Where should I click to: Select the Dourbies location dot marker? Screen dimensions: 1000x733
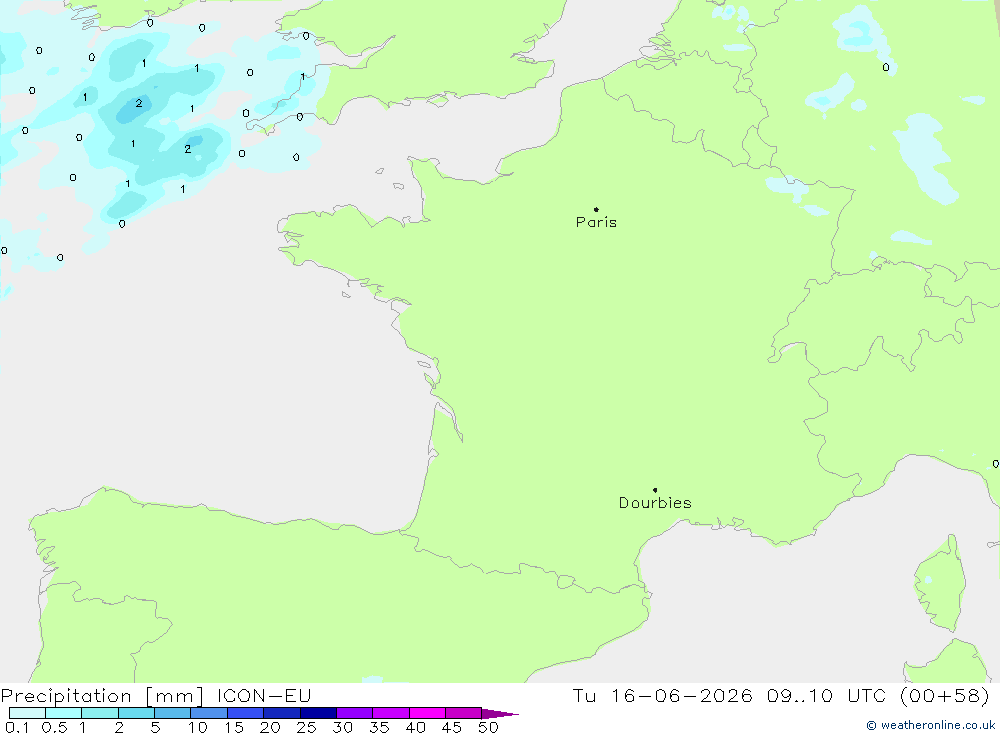click(655, 490)
